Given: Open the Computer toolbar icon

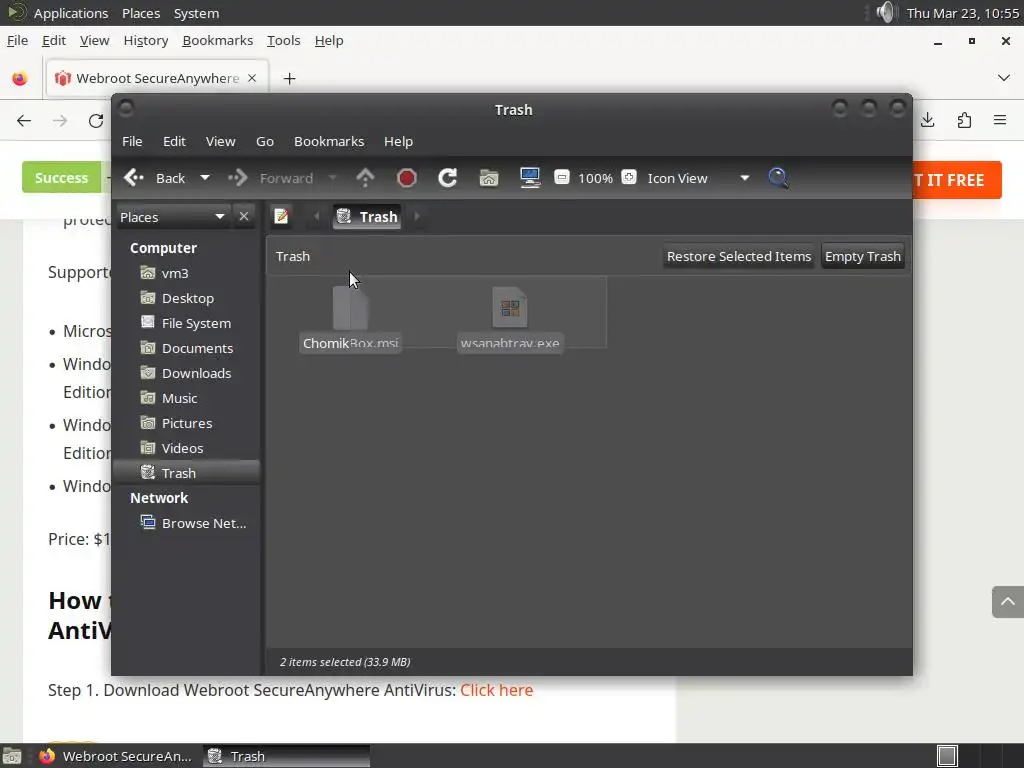Looking at the screenshot, I should [x=530, y=178].
